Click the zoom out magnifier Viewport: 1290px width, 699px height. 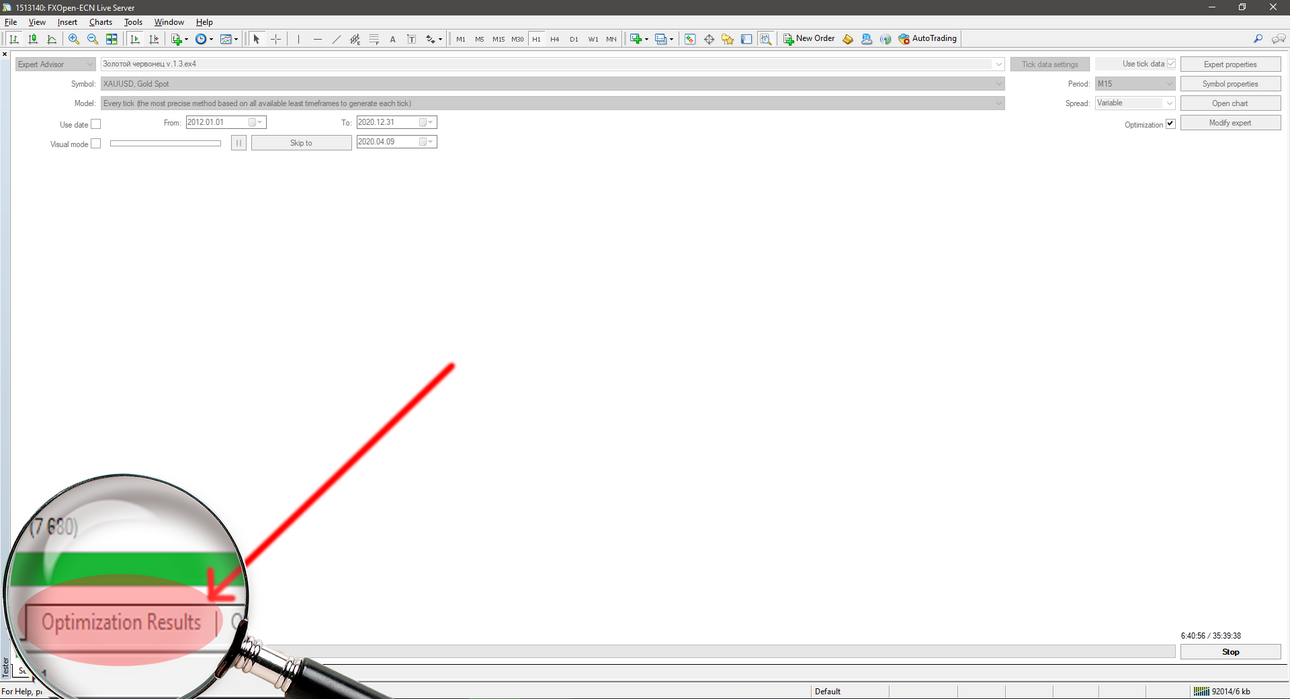click(x=93, y=39)
